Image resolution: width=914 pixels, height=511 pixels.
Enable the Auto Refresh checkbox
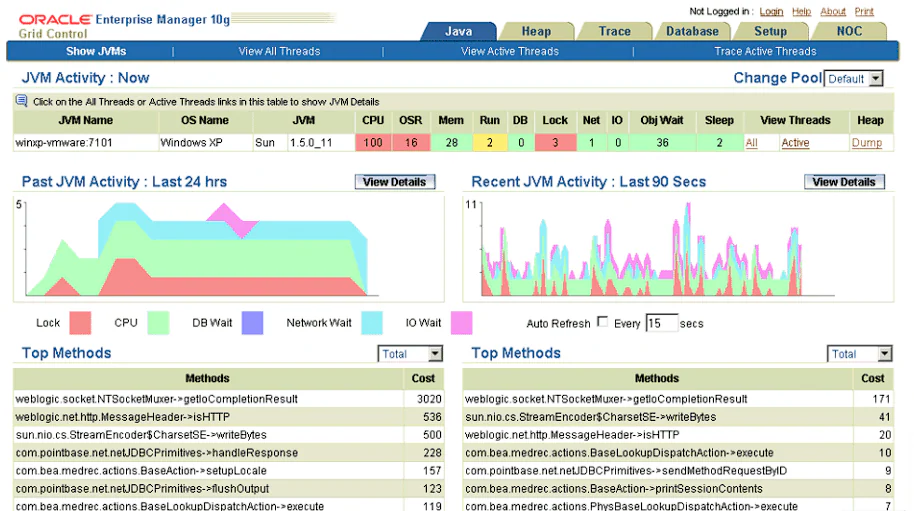coord(603,322)
